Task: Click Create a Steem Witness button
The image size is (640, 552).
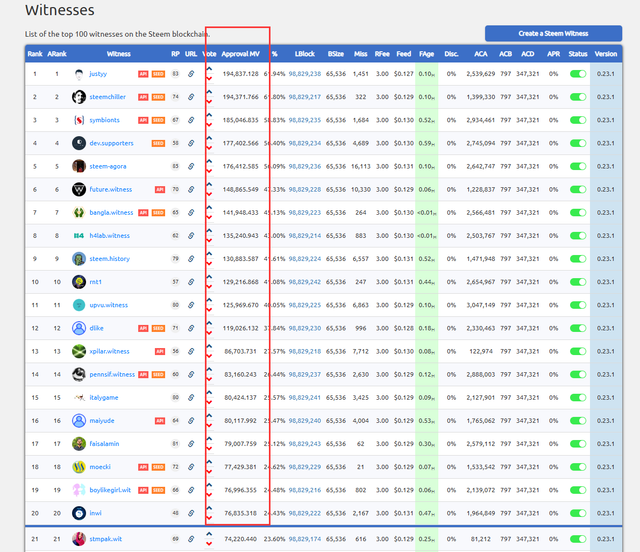Action: click(553, 33)
